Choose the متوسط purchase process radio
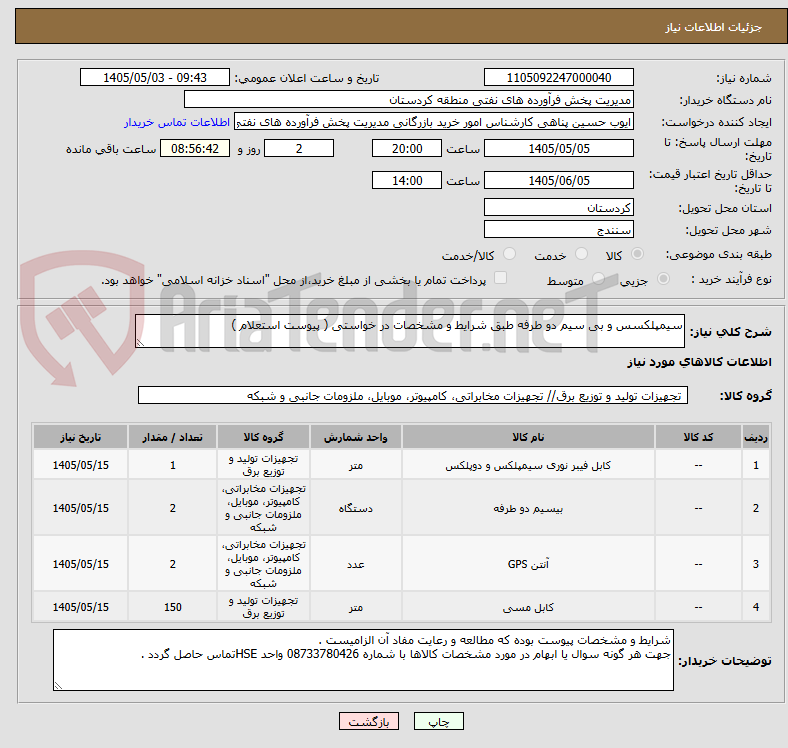 (x=598, y=278)
